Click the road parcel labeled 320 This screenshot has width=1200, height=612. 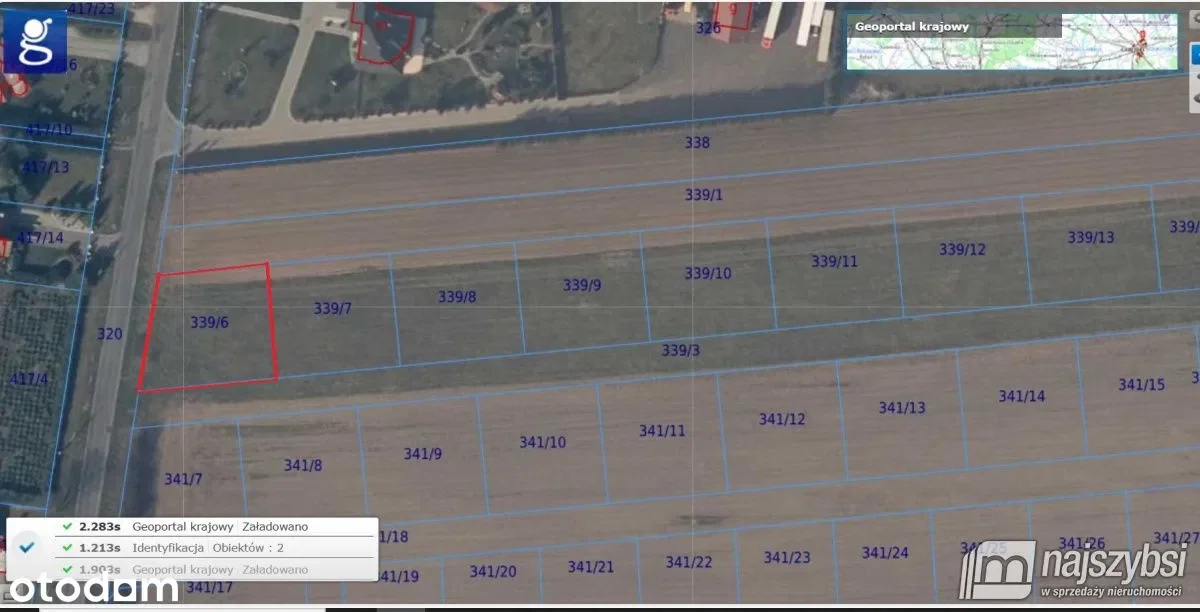point(109,334)
